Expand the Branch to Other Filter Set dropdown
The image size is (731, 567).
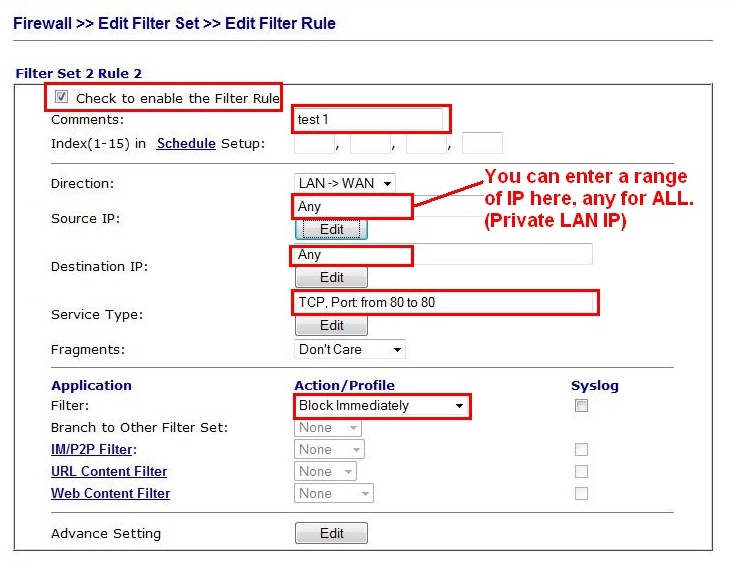point(328,428)
